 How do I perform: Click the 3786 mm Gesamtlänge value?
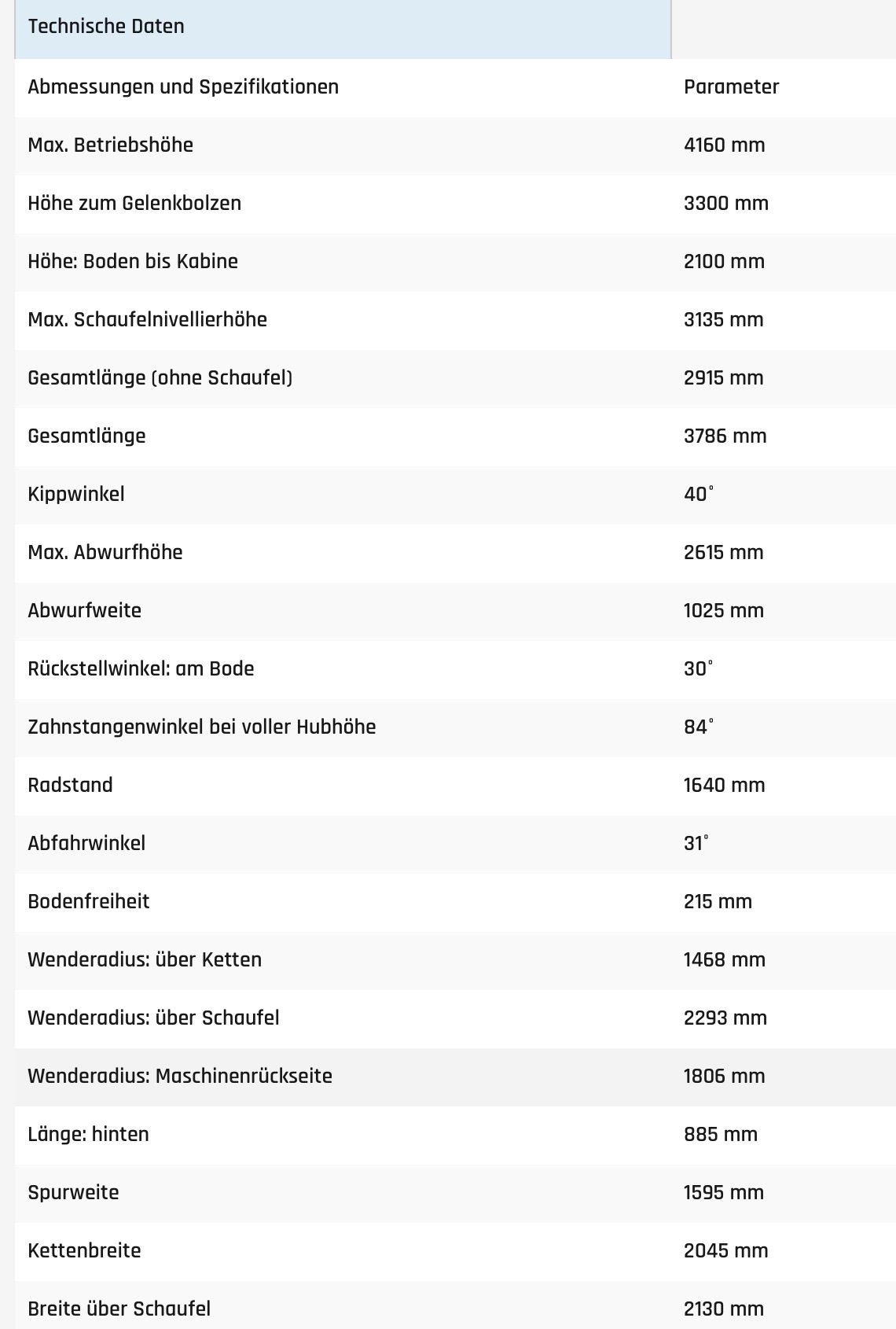725,436
